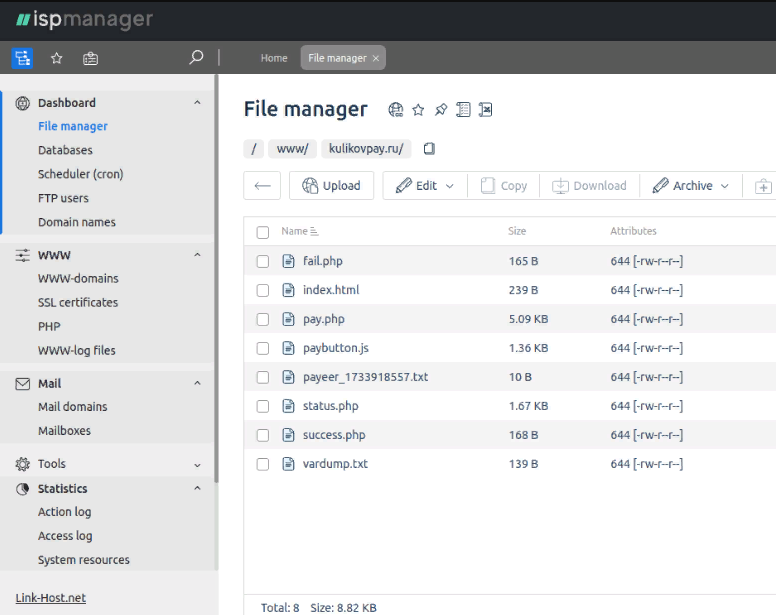Image resolution: width=776 pixels, height=615 pixels.
Task: Expand the Tools section
Action: 197,465
